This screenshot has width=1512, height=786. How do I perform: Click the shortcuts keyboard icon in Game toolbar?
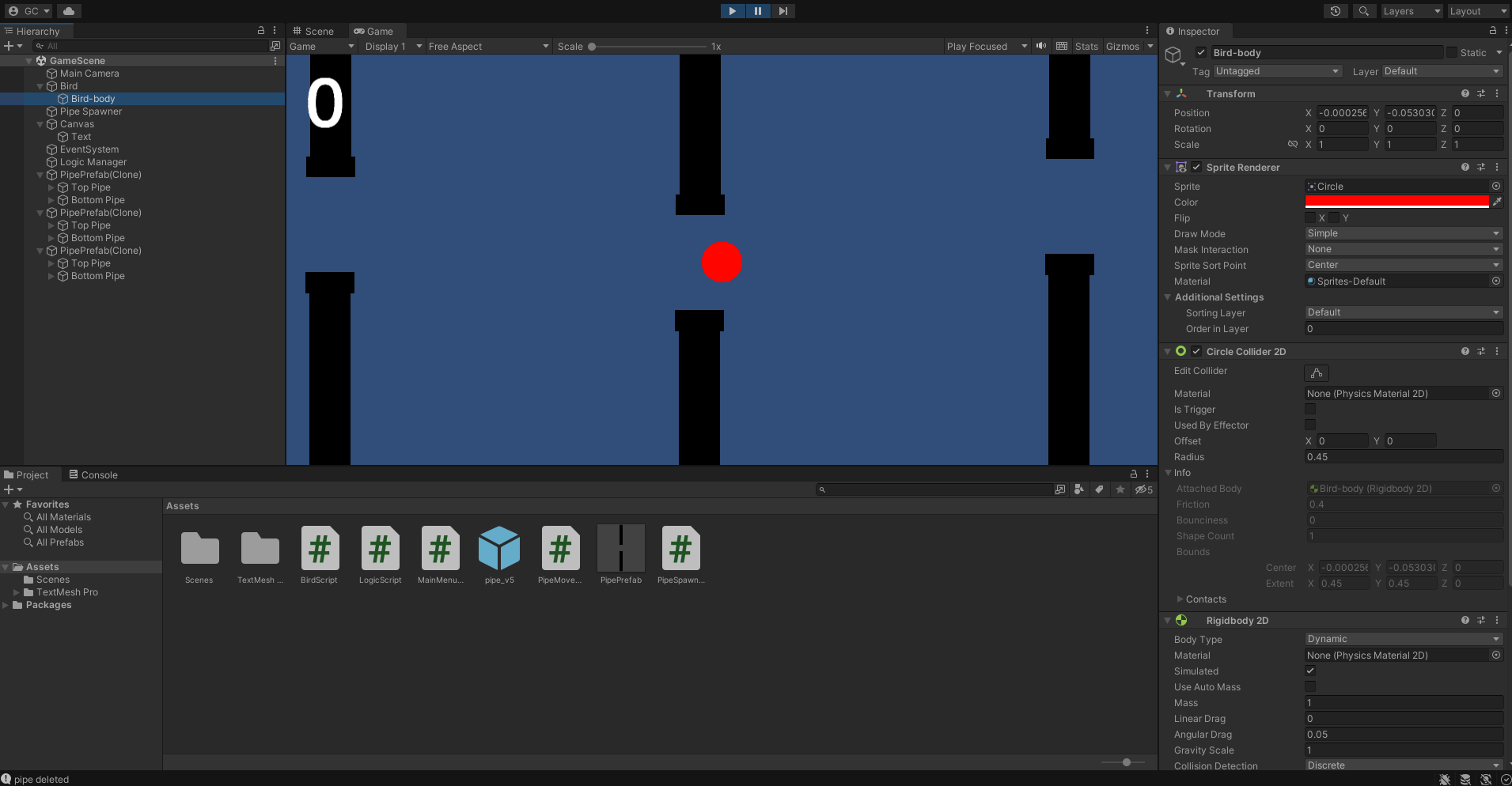tap(1062, 46)
